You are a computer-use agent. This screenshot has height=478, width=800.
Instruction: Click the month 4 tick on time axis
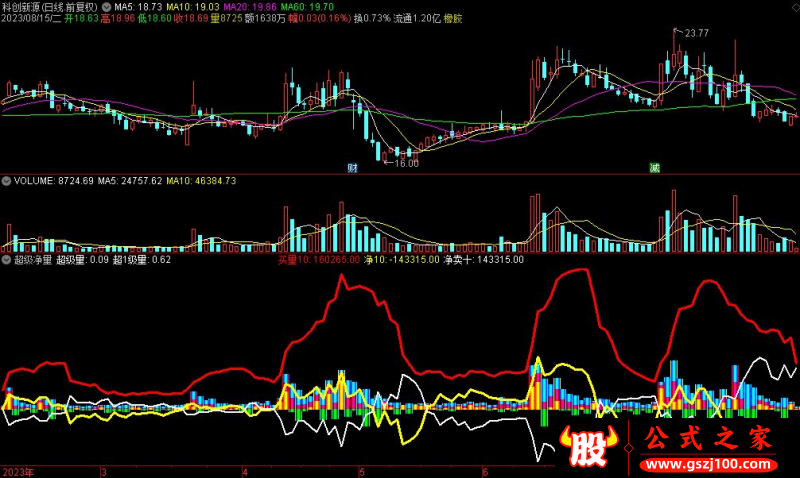click(x=245, y=472)
